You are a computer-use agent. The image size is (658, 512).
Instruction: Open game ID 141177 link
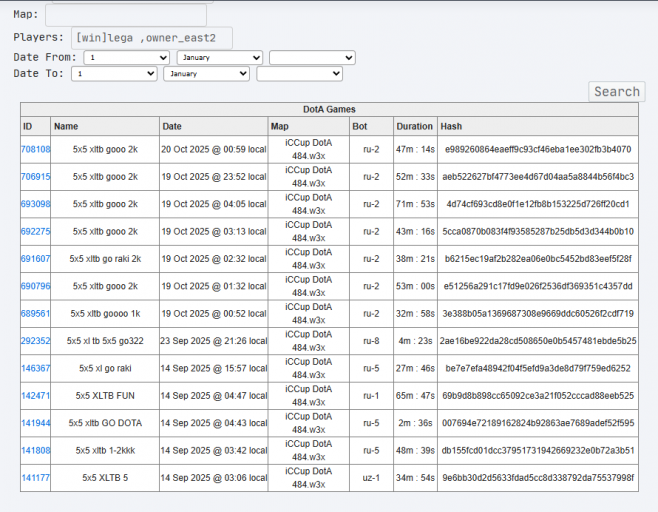point(36,478)
